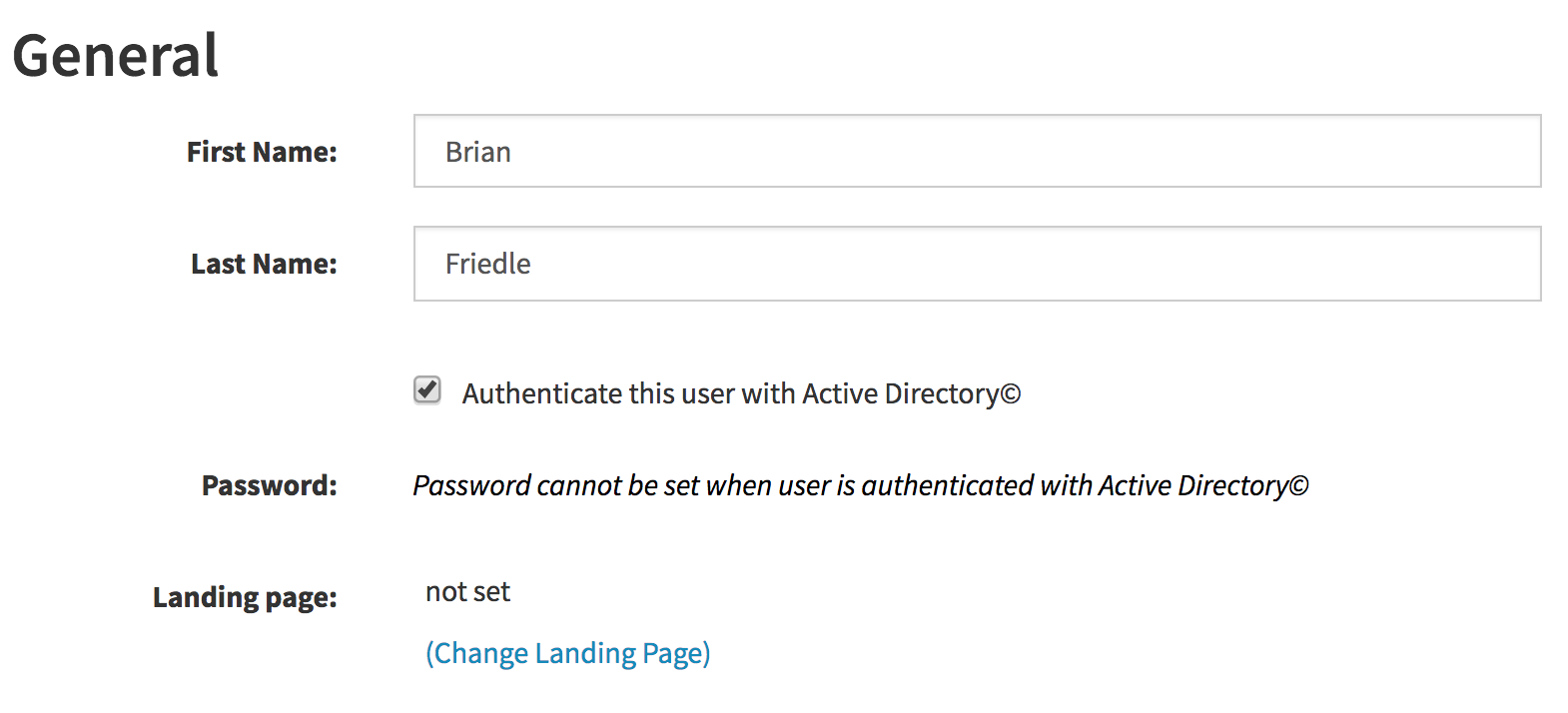Click 'Active Directory' in the checkbox label
The image size is (1568, 713).
pos(901,393)
